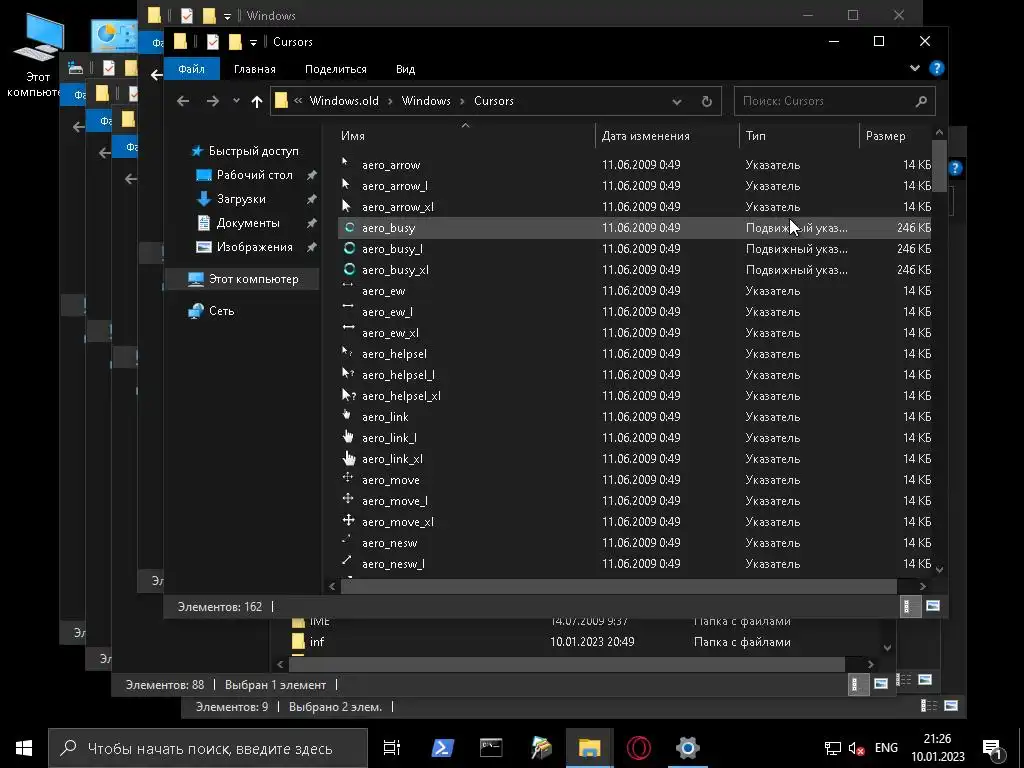
Task: Open recent locations dropdown chevron
Action: click(236, 101)
